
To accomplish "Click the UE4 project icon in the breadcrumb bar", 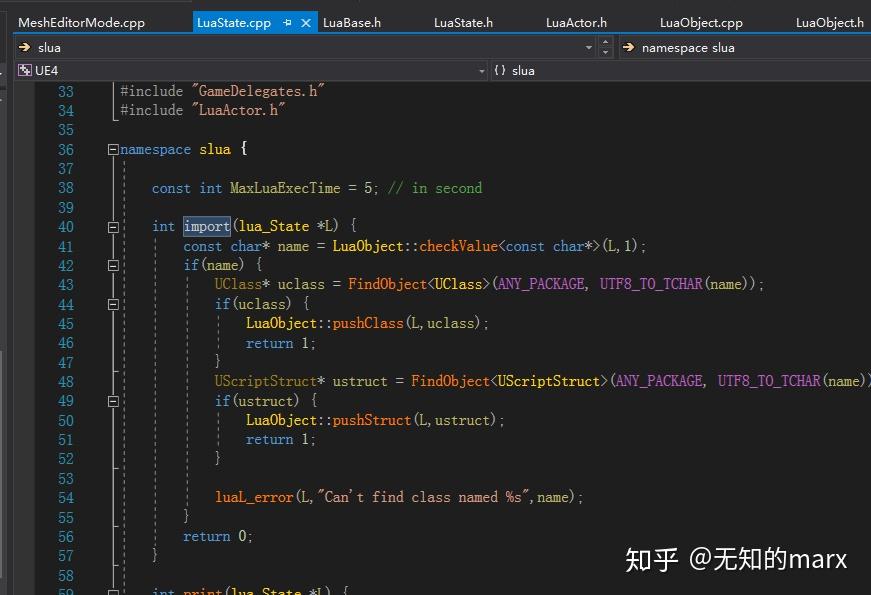I will pos(23,71).
